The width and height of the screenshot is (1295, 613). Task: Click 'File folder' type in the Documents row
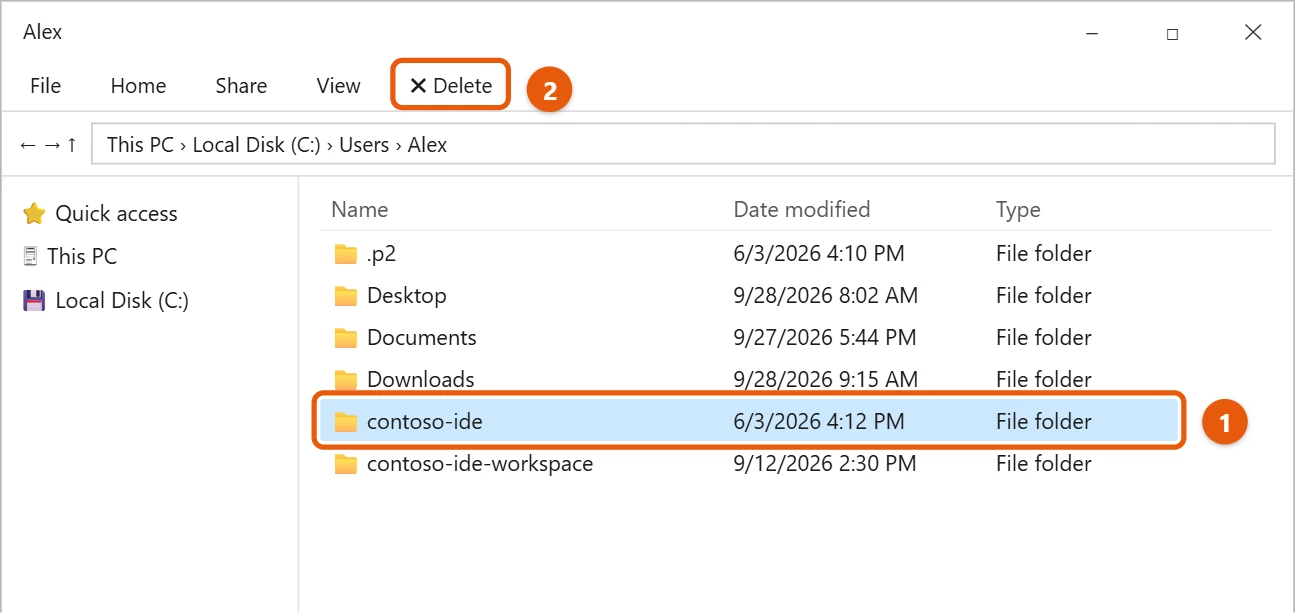point(1044,338)
